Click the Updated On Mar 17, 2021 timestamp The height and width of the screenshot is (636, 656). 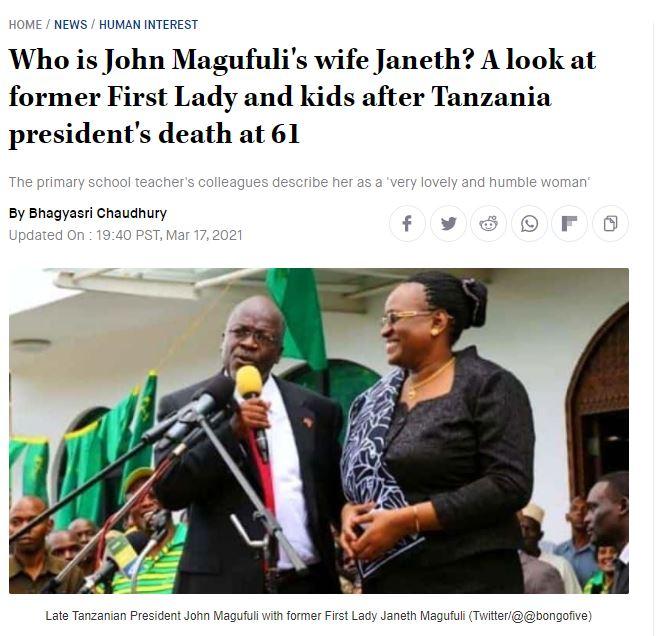(126, 235)
